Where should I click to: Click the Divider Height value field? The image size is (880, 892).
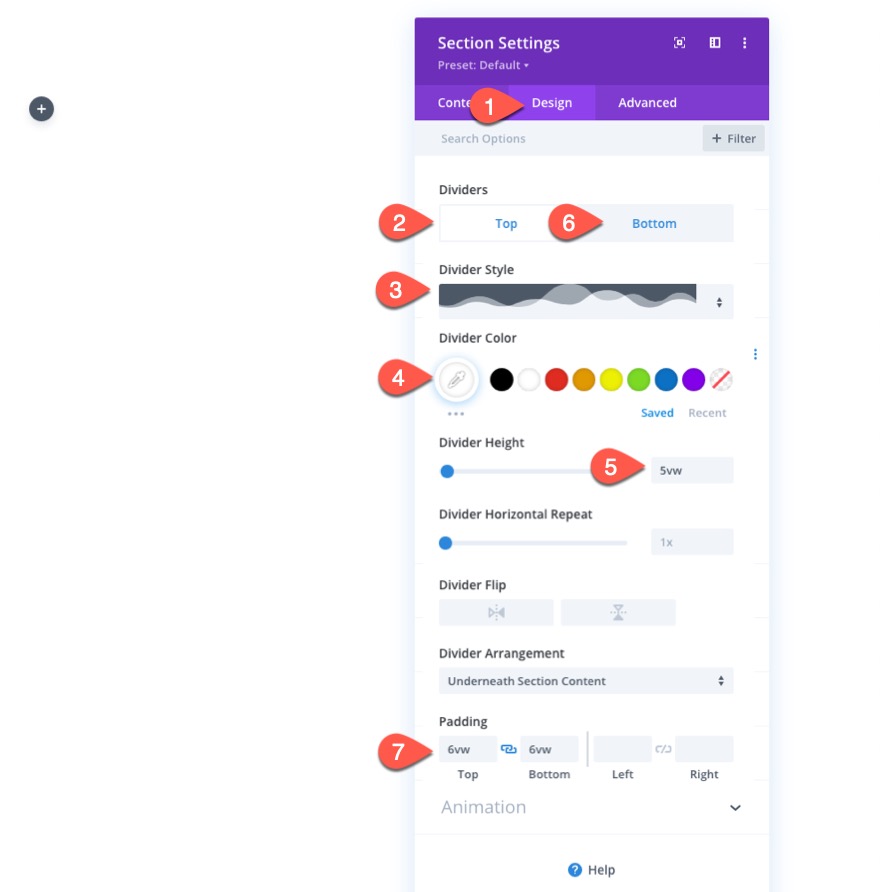692,470
